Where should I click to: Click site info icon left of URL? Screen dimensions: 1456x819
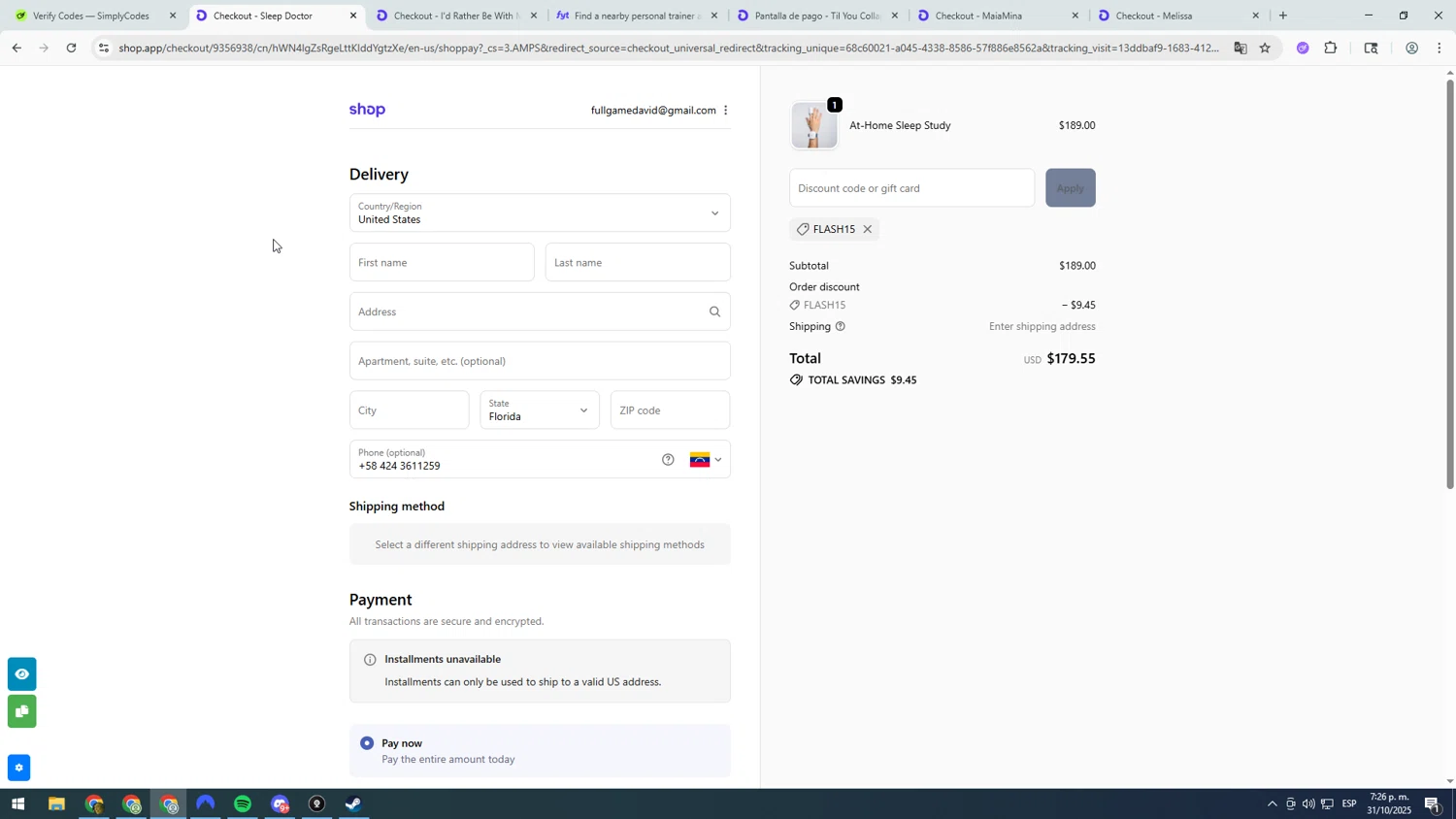click(x=104, y=48)
